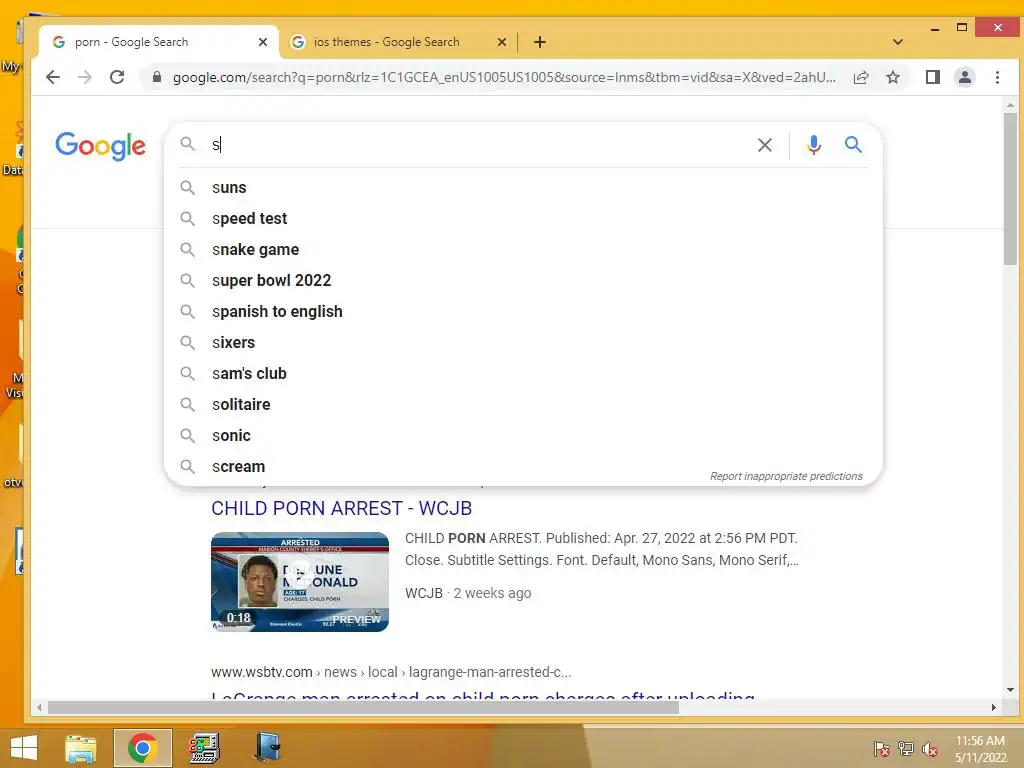The image size is (1024, 768).
Task: Select the first Google Search tab
Action: (159, 42)
